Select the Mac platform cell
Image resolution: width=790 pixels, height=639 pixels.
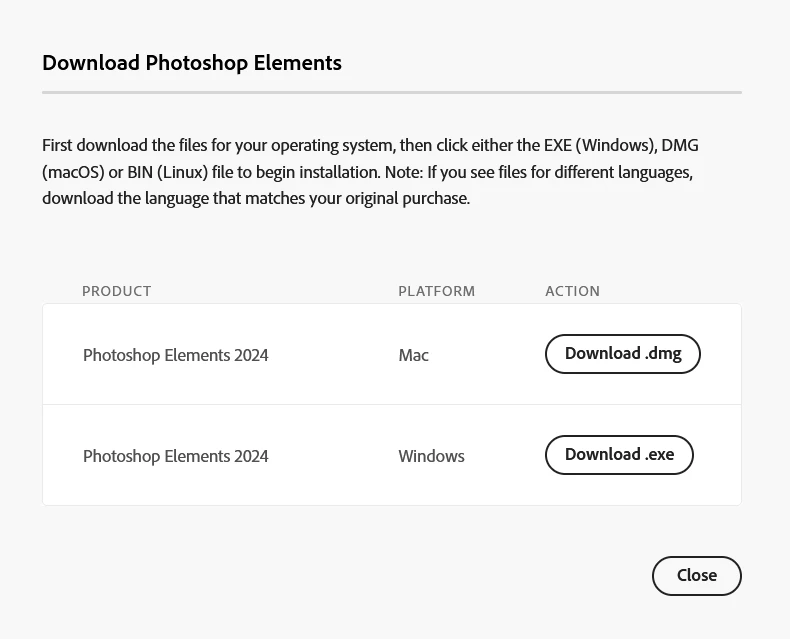click(413, 355)
